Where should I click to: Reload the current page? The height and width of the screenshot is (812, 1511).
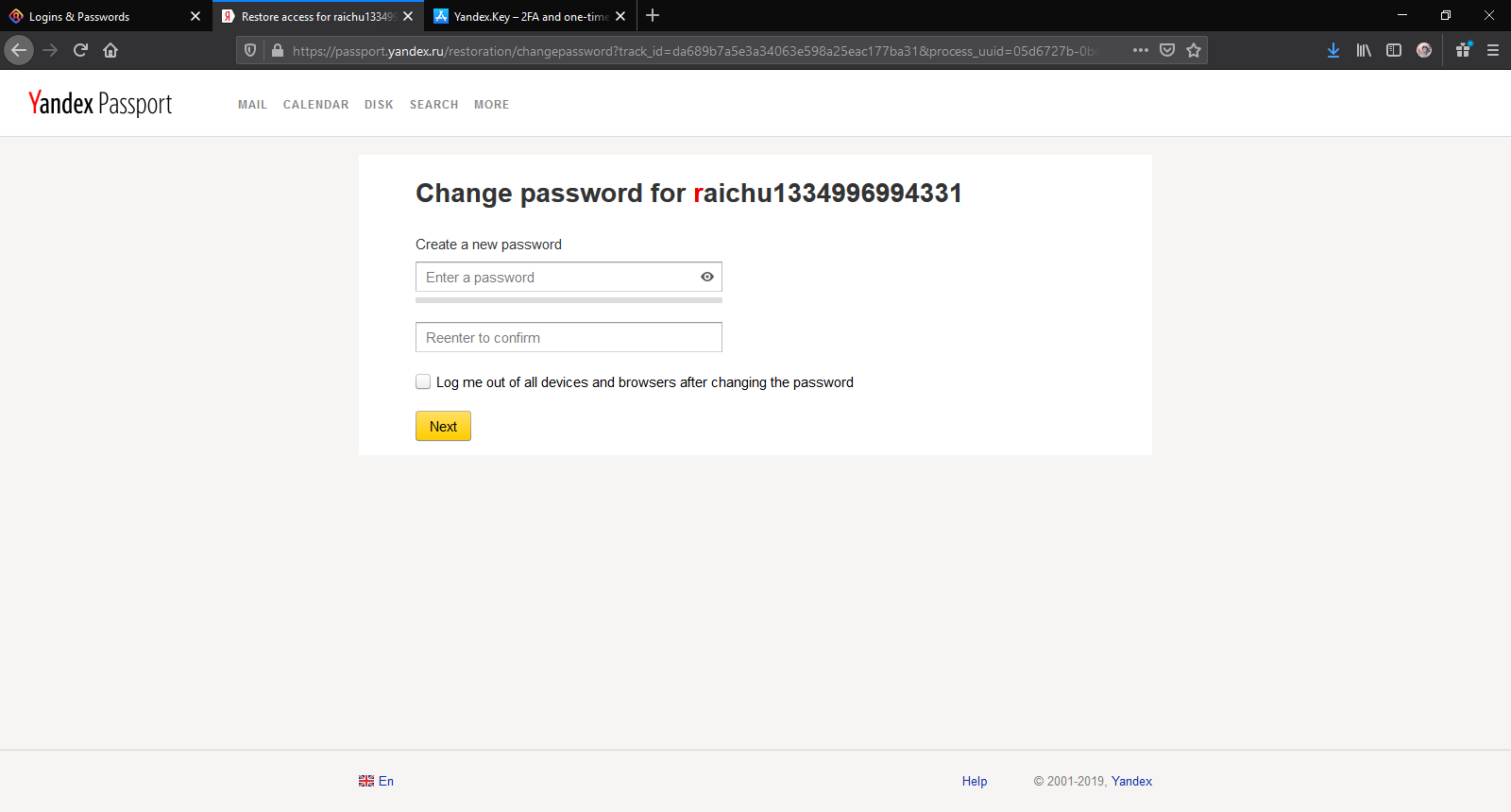(x=80, y=50)
